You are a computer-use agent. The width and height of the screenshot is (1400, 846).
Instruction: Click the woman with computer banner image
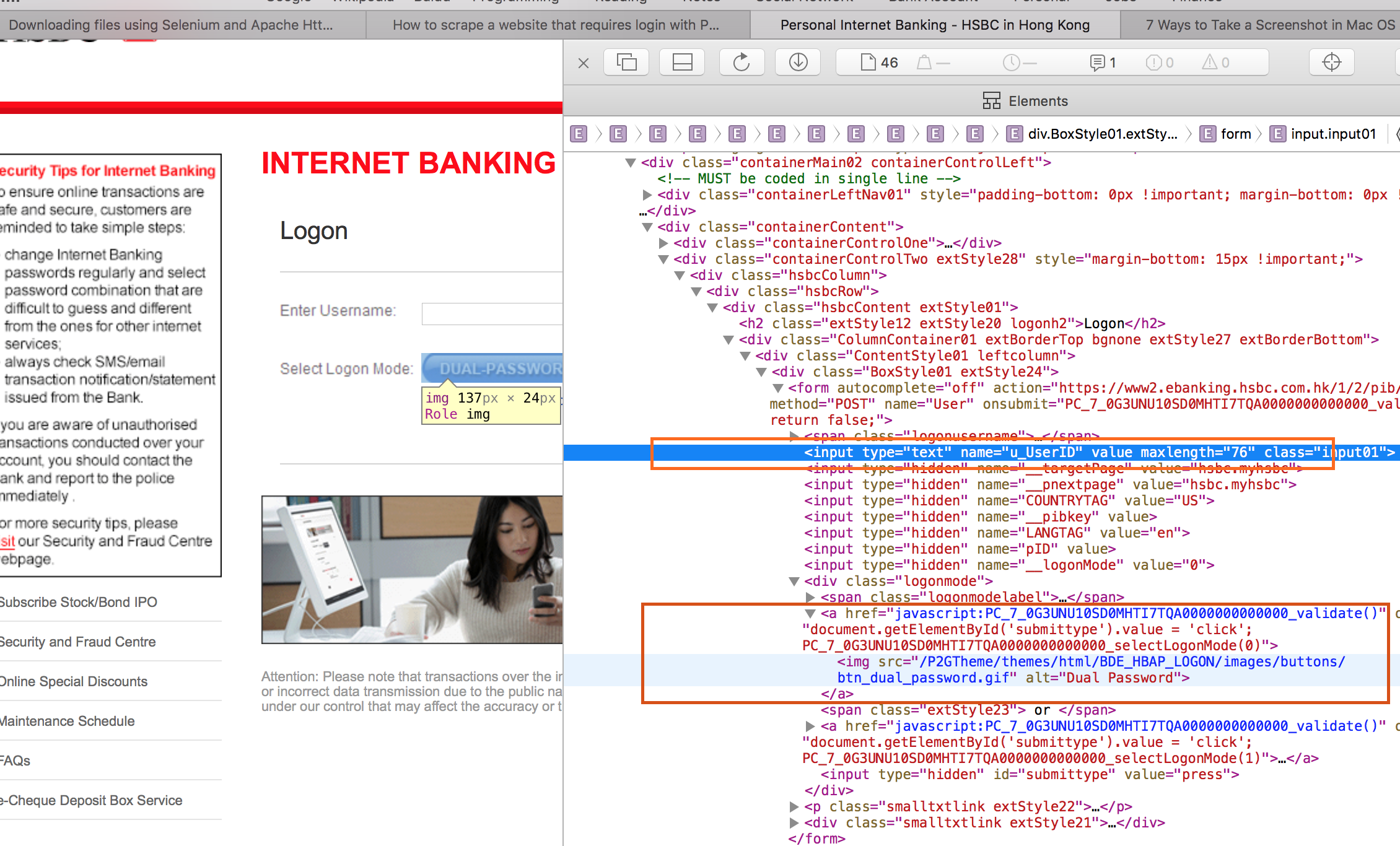point(412,570)
